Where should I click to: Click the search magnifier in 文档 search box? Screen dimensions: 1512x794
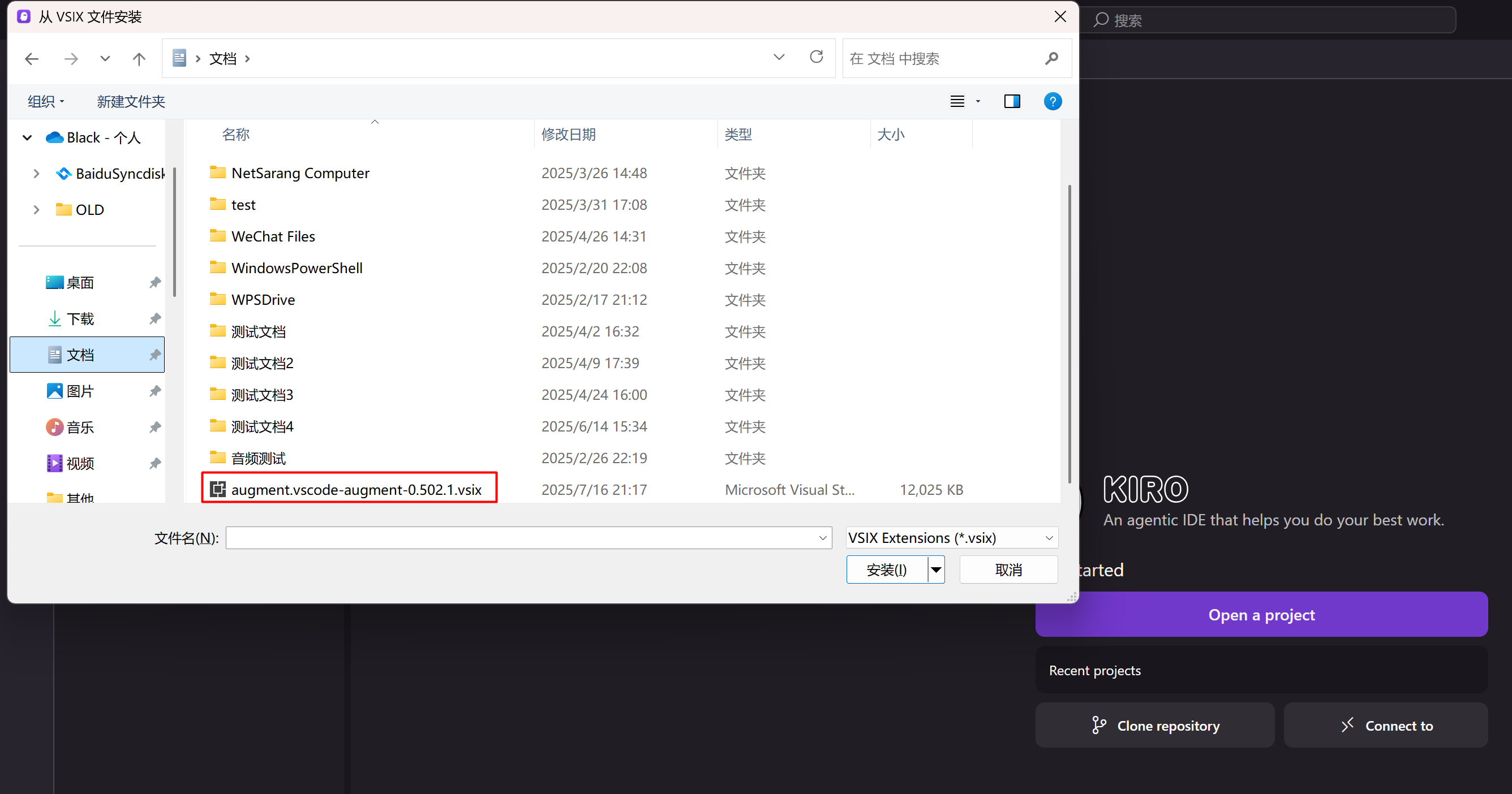point(1051,58)
